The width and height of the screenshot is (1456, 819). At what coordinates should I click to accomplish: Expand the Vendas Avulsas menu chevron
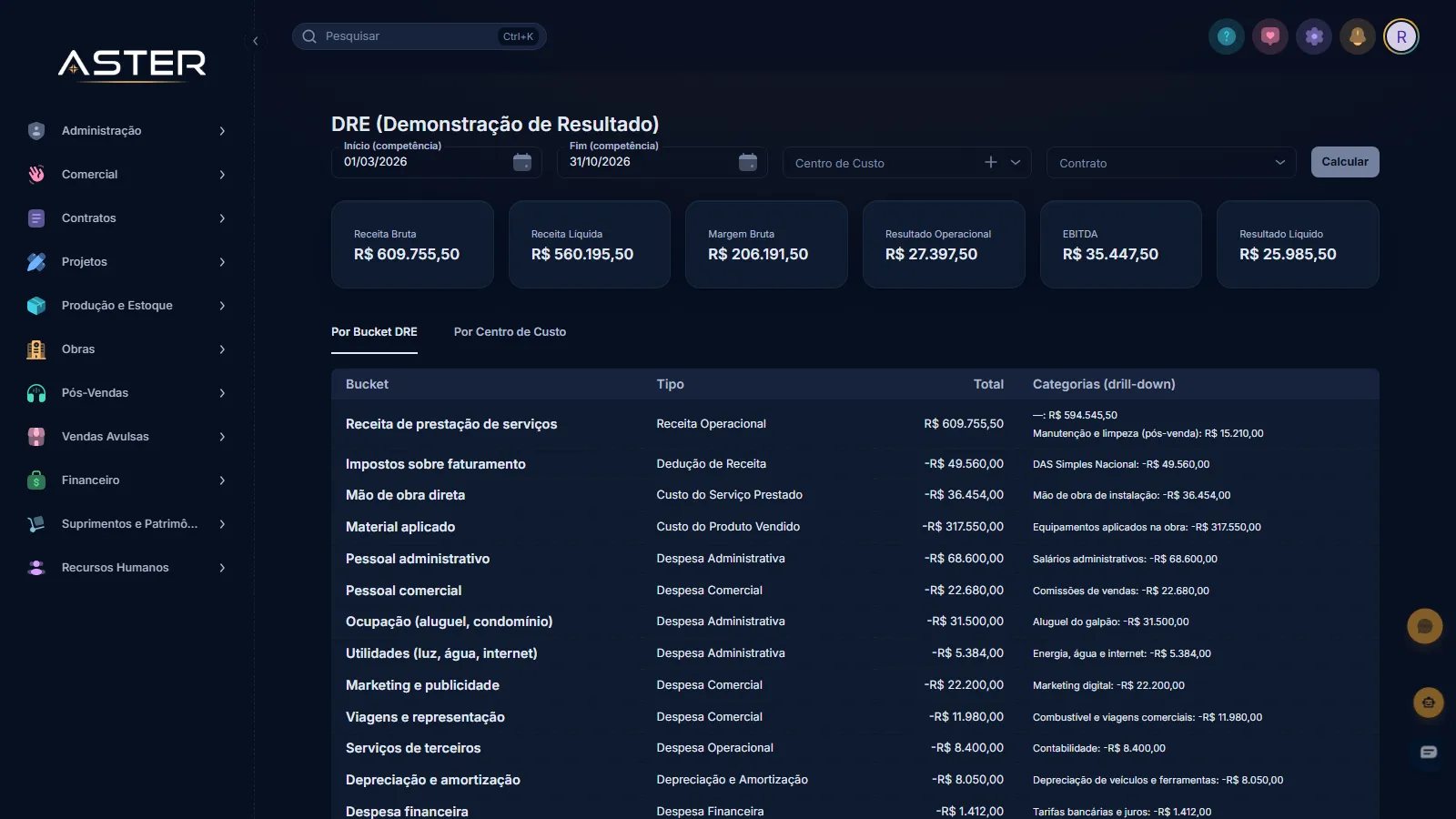pyautogui.click(x=222, y=437)
